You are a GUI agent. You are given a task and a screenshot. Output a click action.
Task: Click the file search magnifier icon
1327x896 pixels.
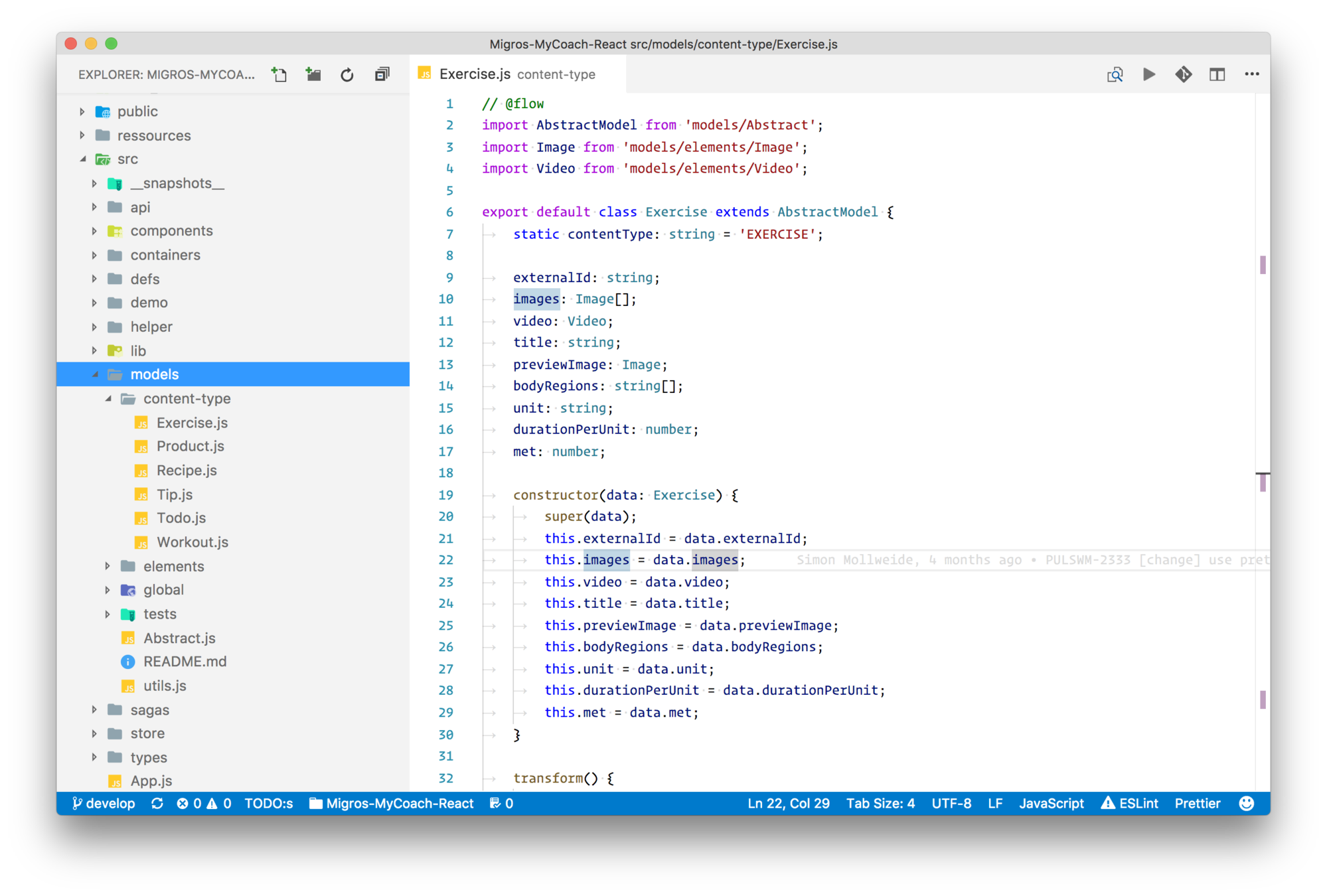[1115, 74]
